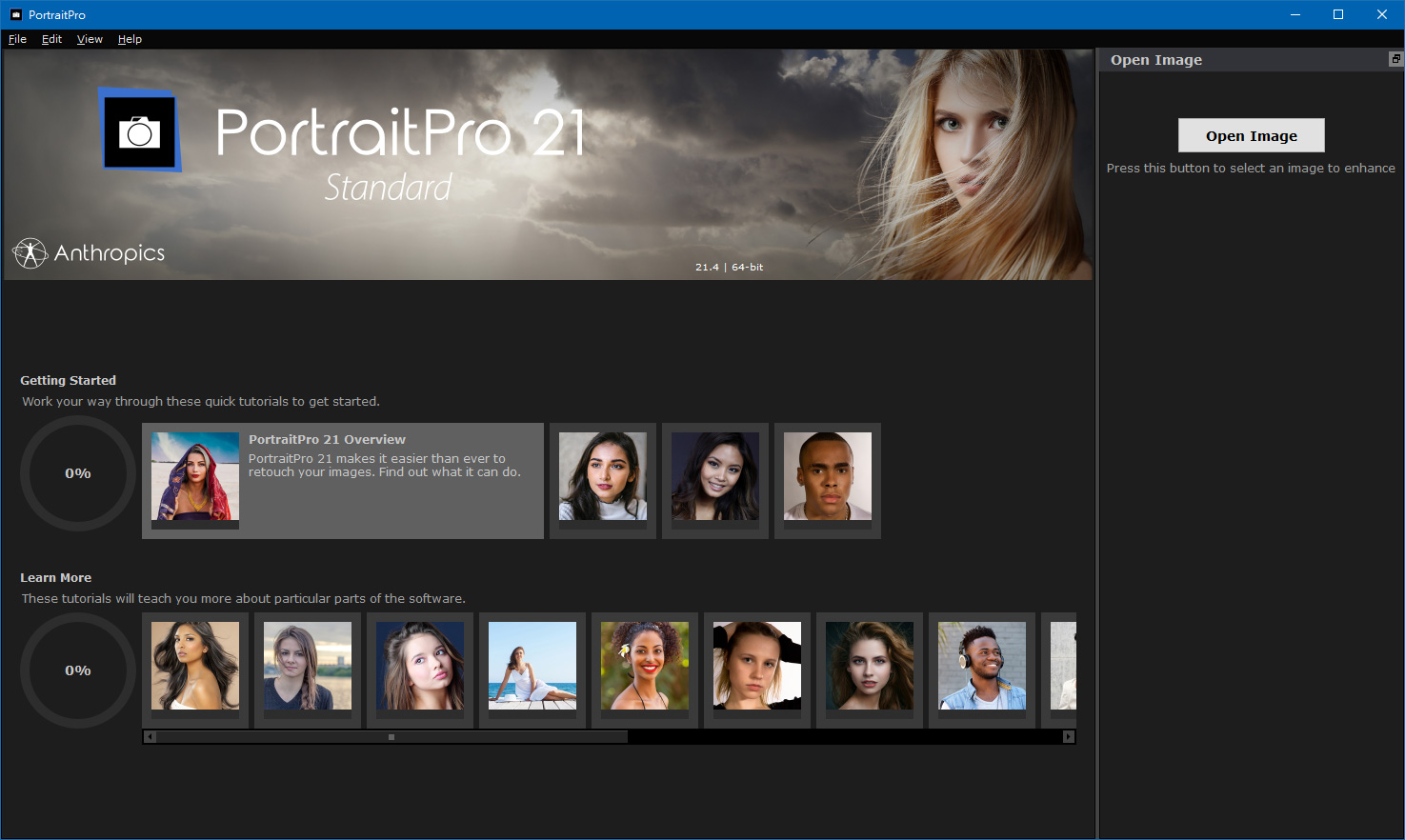
Task: Click the Open Image panel title
Action: point(1156,60)
